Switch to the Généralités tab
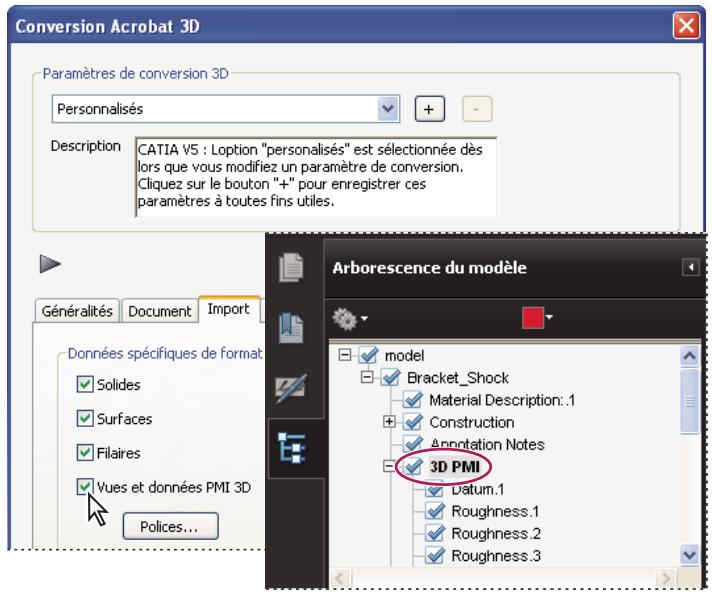The width and height of the screenshot is (712, 592). (x=77, y=311)
